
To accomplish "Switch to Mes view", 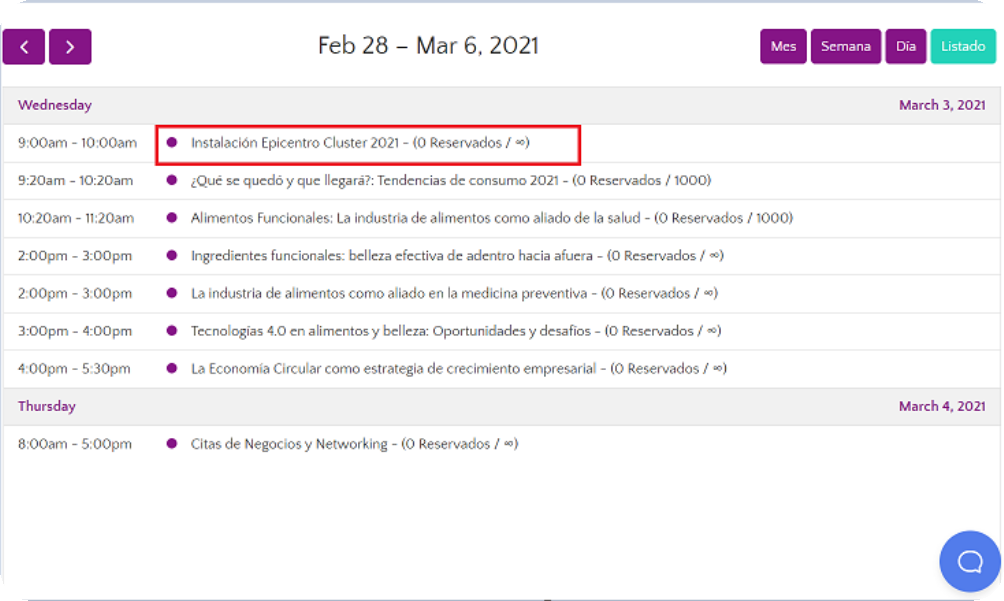I will (x=783, y=47).
